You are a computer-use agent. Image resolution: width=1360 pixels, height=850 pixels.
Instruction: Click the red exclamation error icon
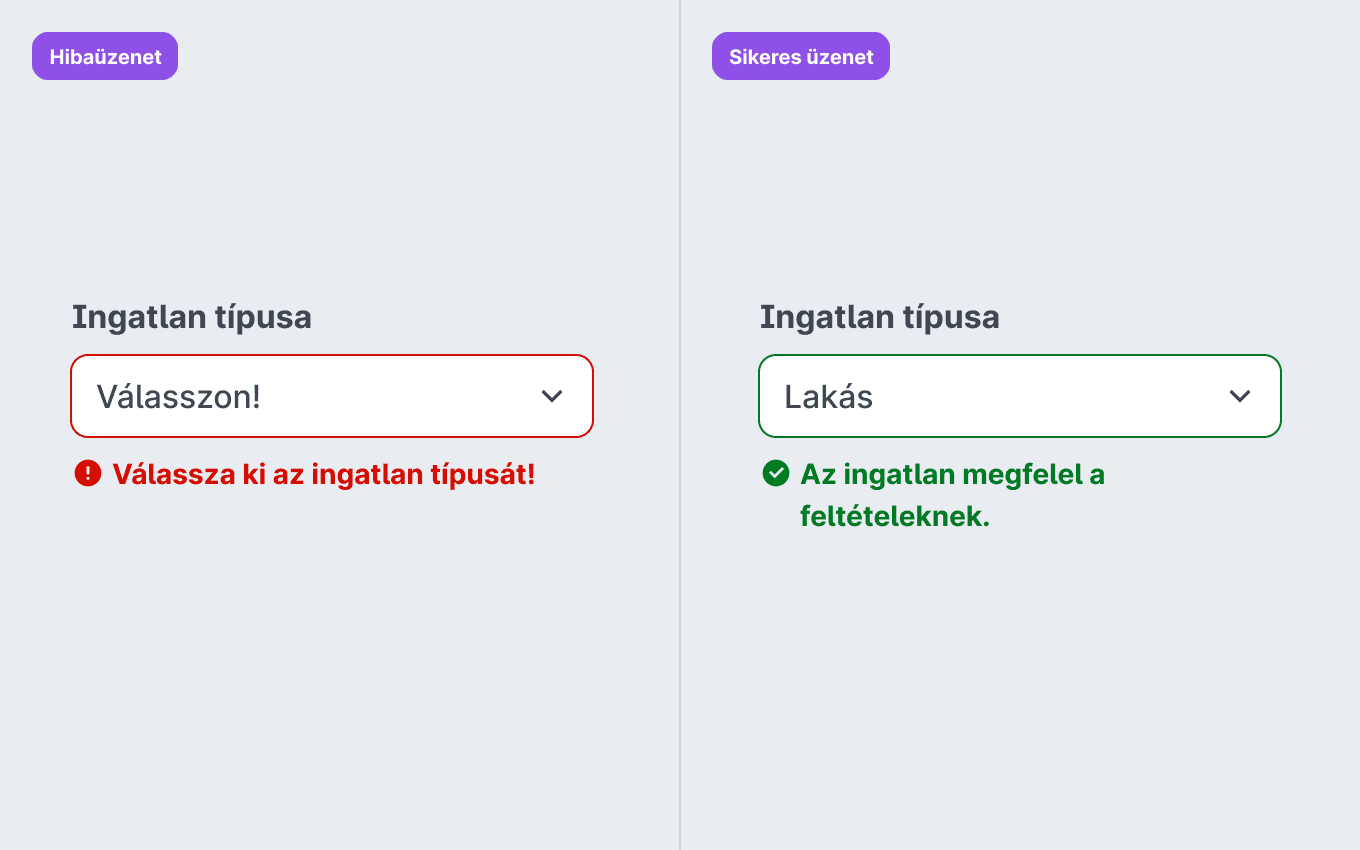click(88, 473)
